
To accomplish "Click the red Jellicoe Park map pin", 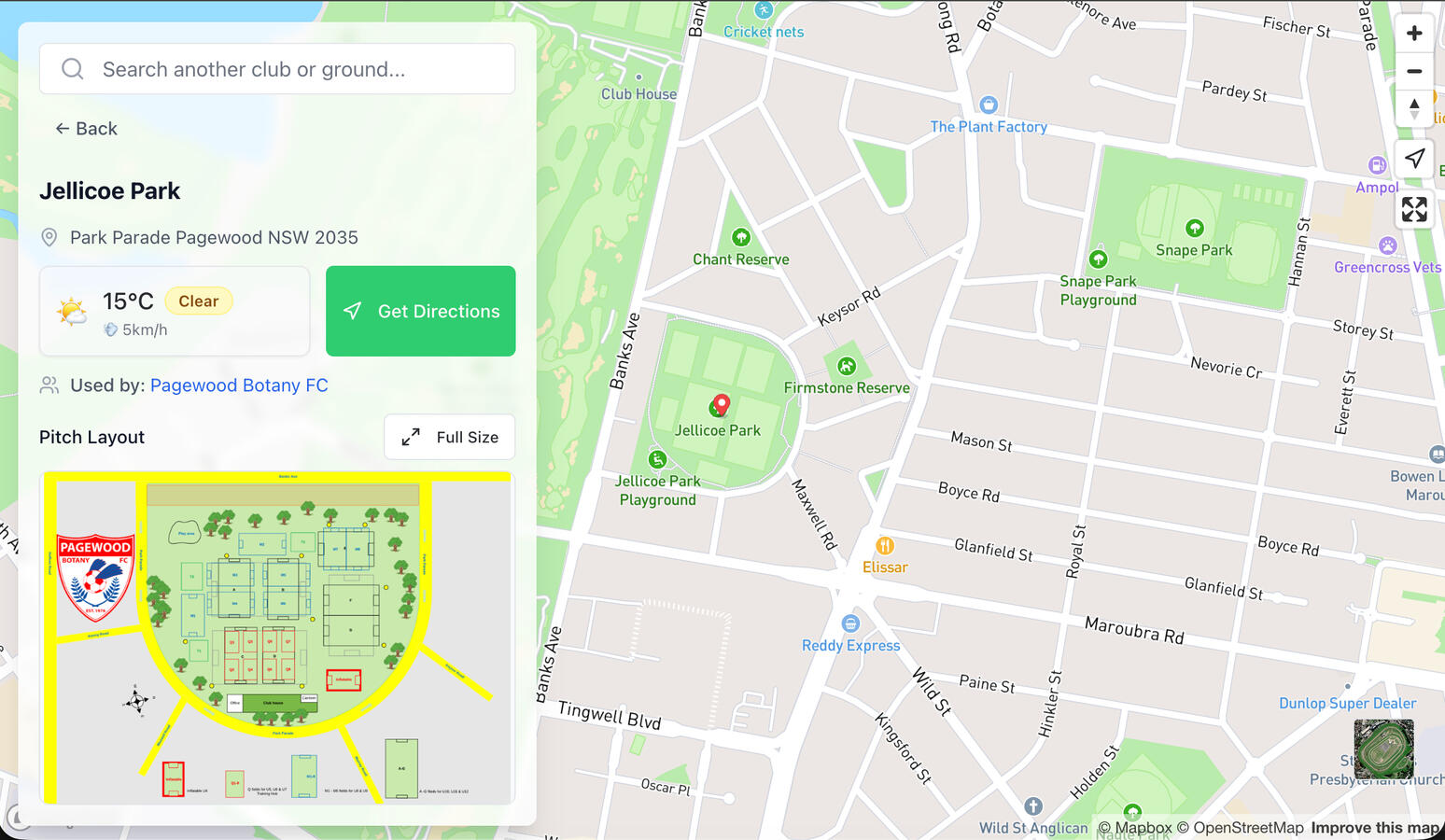I will pos(721,405).
